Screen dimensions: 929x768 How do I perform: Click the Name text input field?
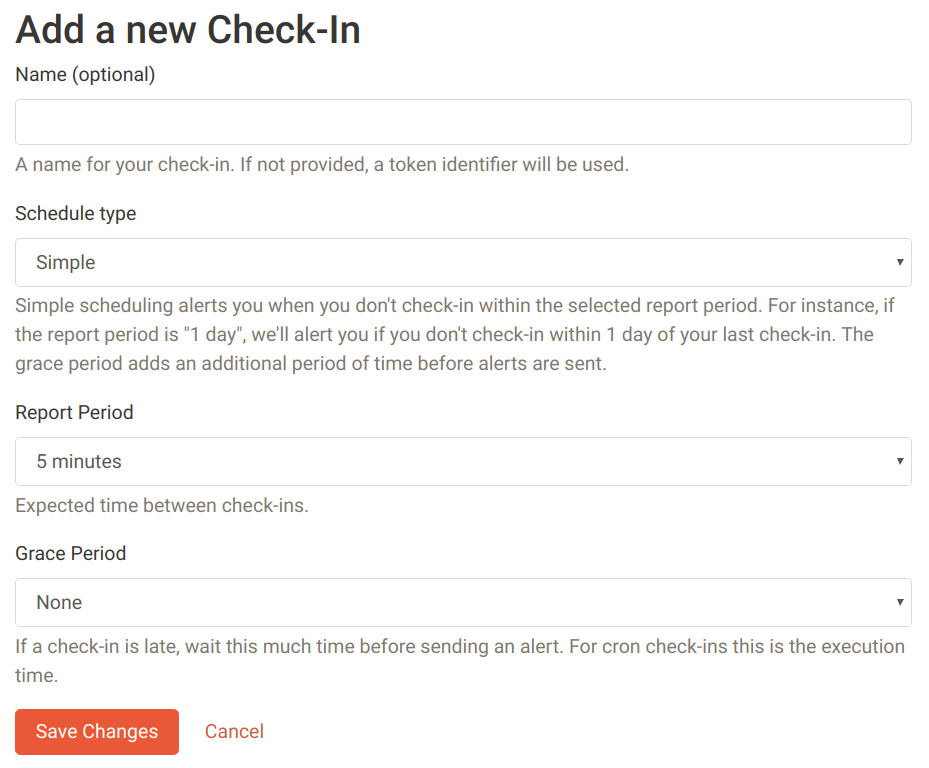[463, 122]
